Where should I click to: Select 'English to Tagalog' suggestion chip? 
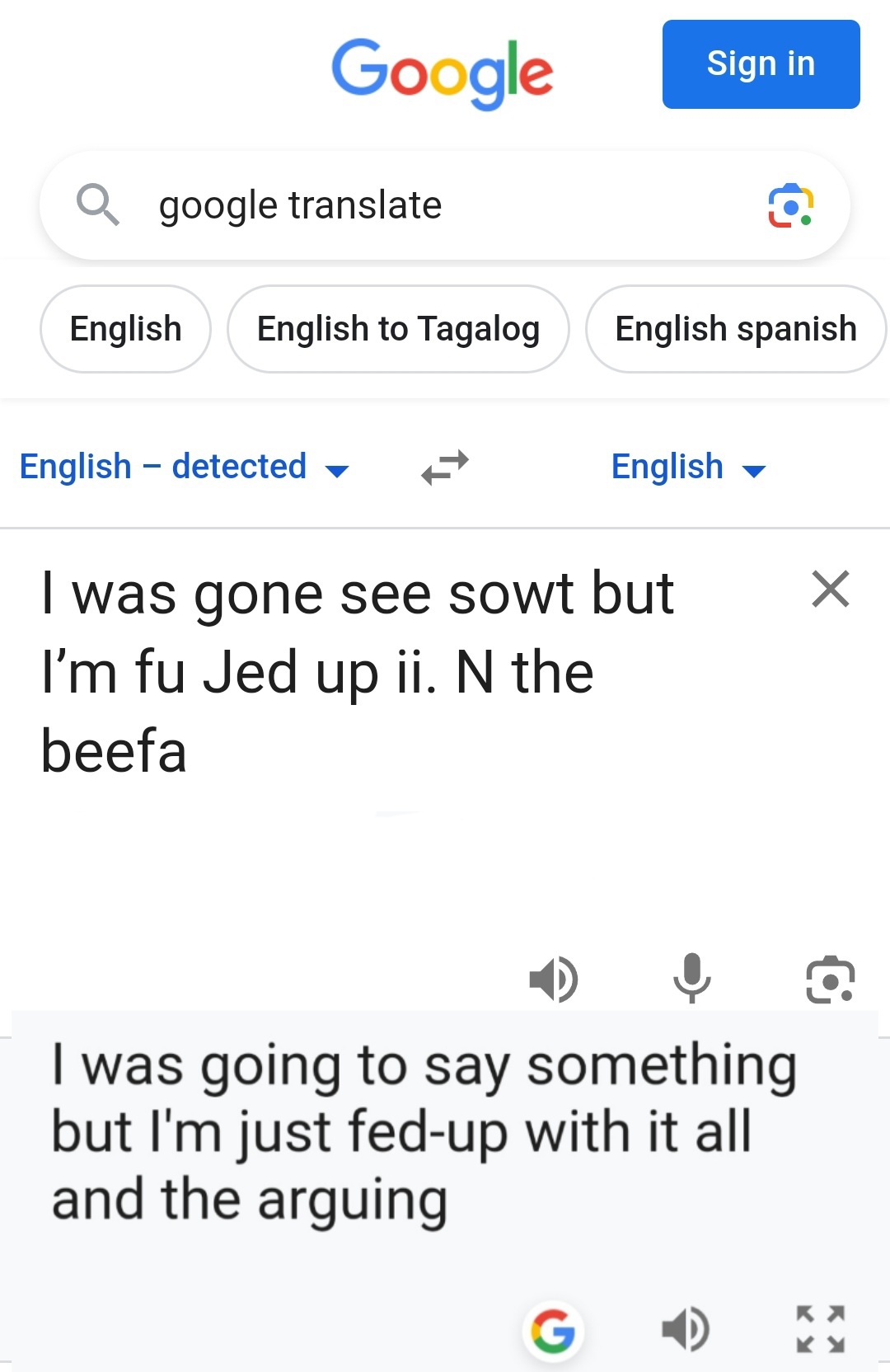[x=398, y=329]
